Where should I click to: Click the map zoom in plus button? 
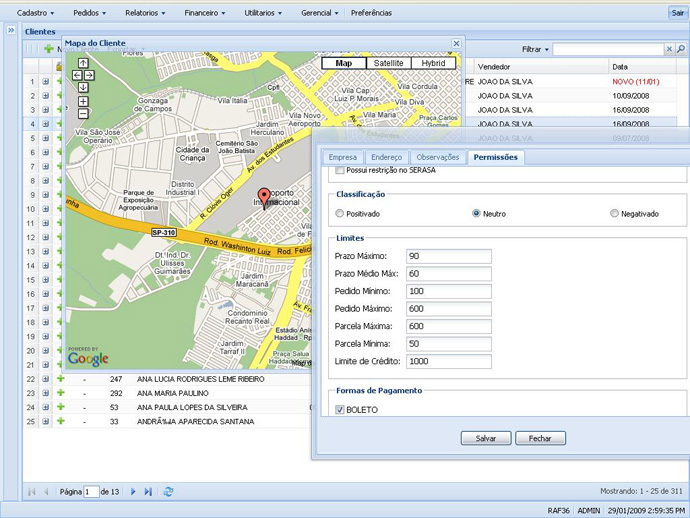pos(83,101)
